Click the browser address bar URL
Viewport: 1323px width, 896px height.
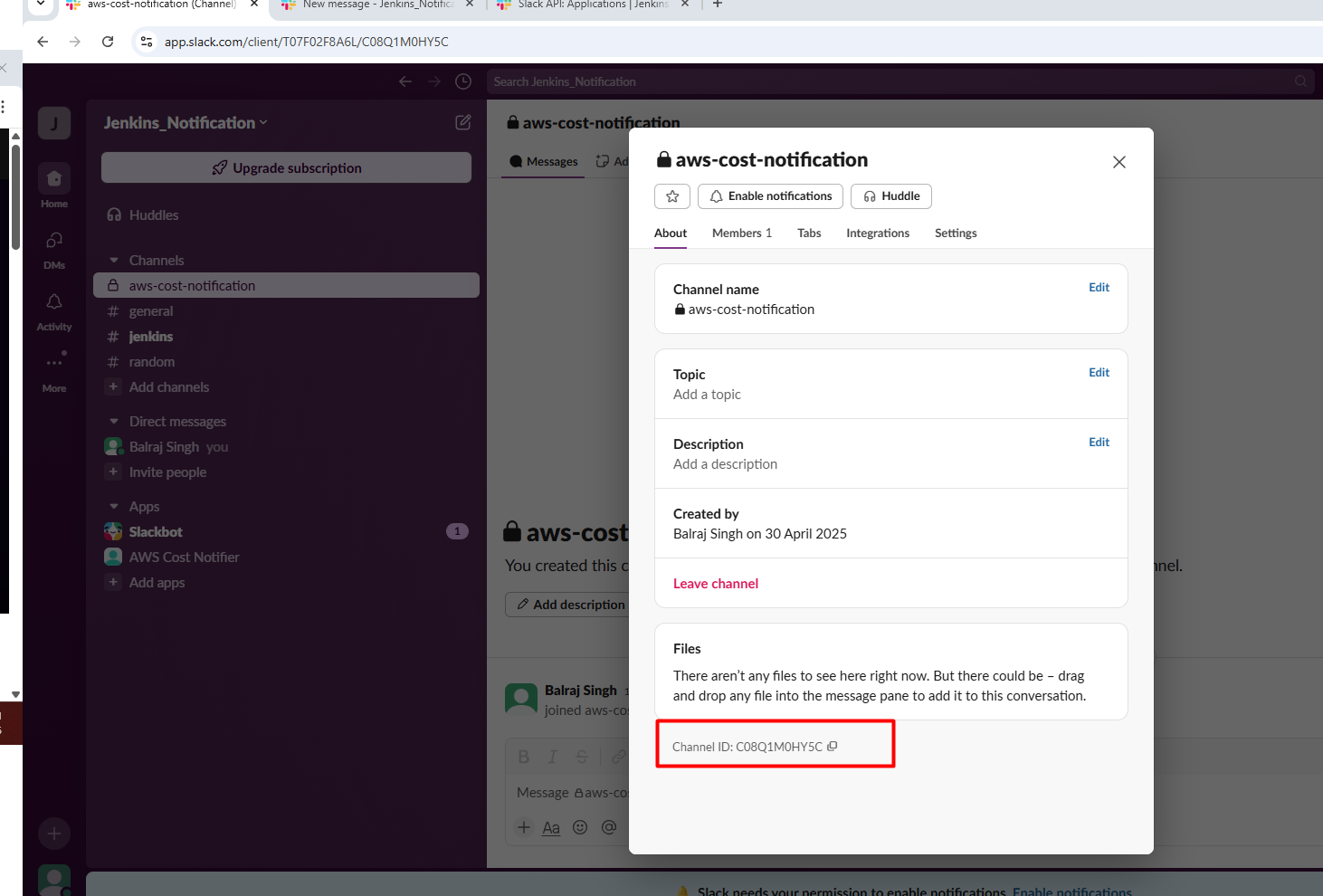pos(306,42)
